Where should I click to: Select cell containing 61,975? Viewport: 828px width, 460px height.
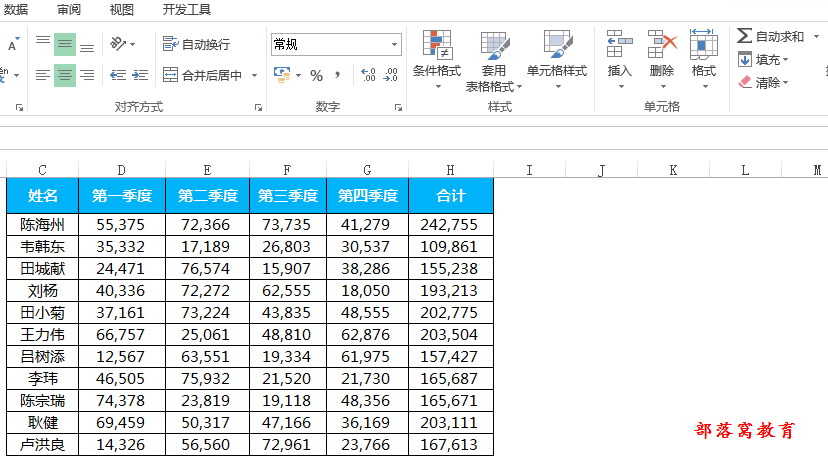368,356
